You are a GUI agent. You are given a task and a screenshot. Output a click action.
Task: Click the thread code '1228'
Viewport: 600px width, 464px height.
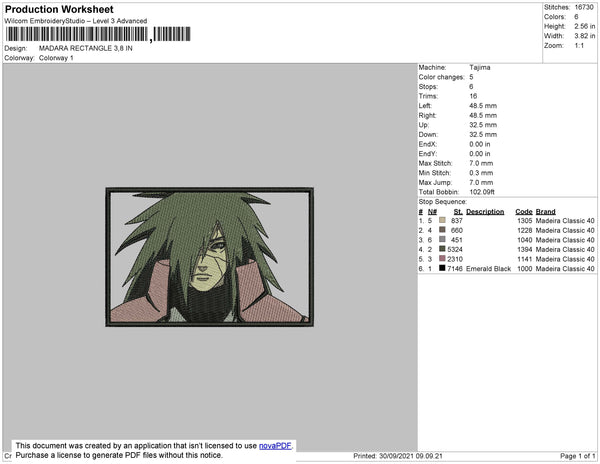(x=525, y=230)
